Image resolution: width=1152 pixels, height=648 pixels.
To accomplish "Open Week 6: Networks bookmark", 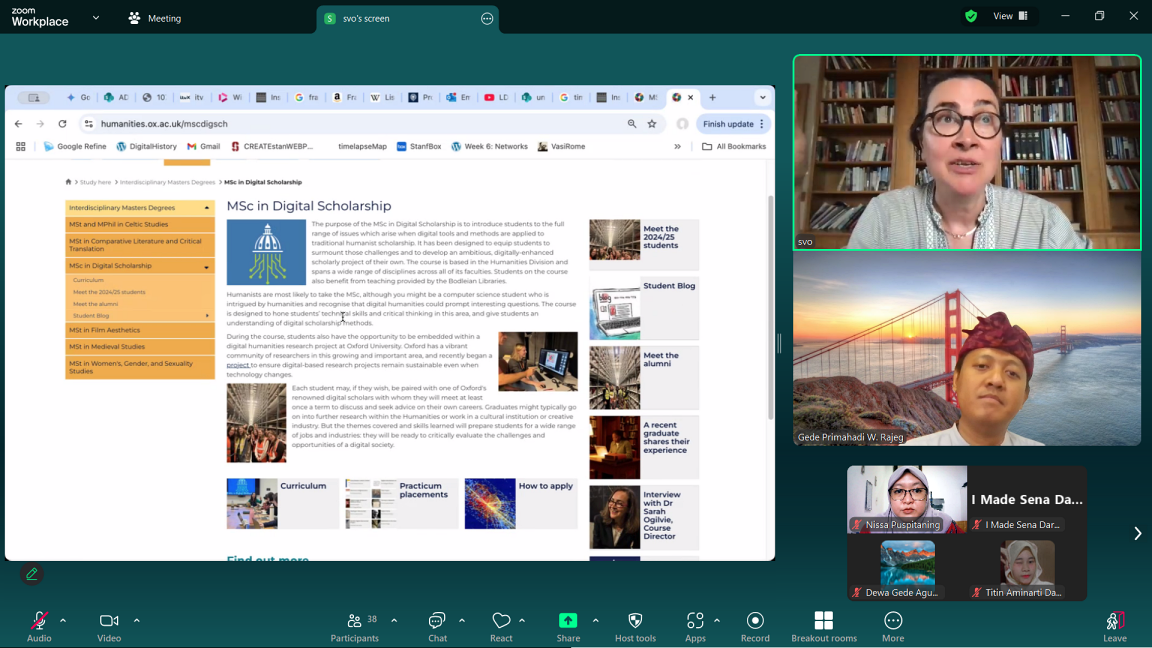I will [489, 147].
